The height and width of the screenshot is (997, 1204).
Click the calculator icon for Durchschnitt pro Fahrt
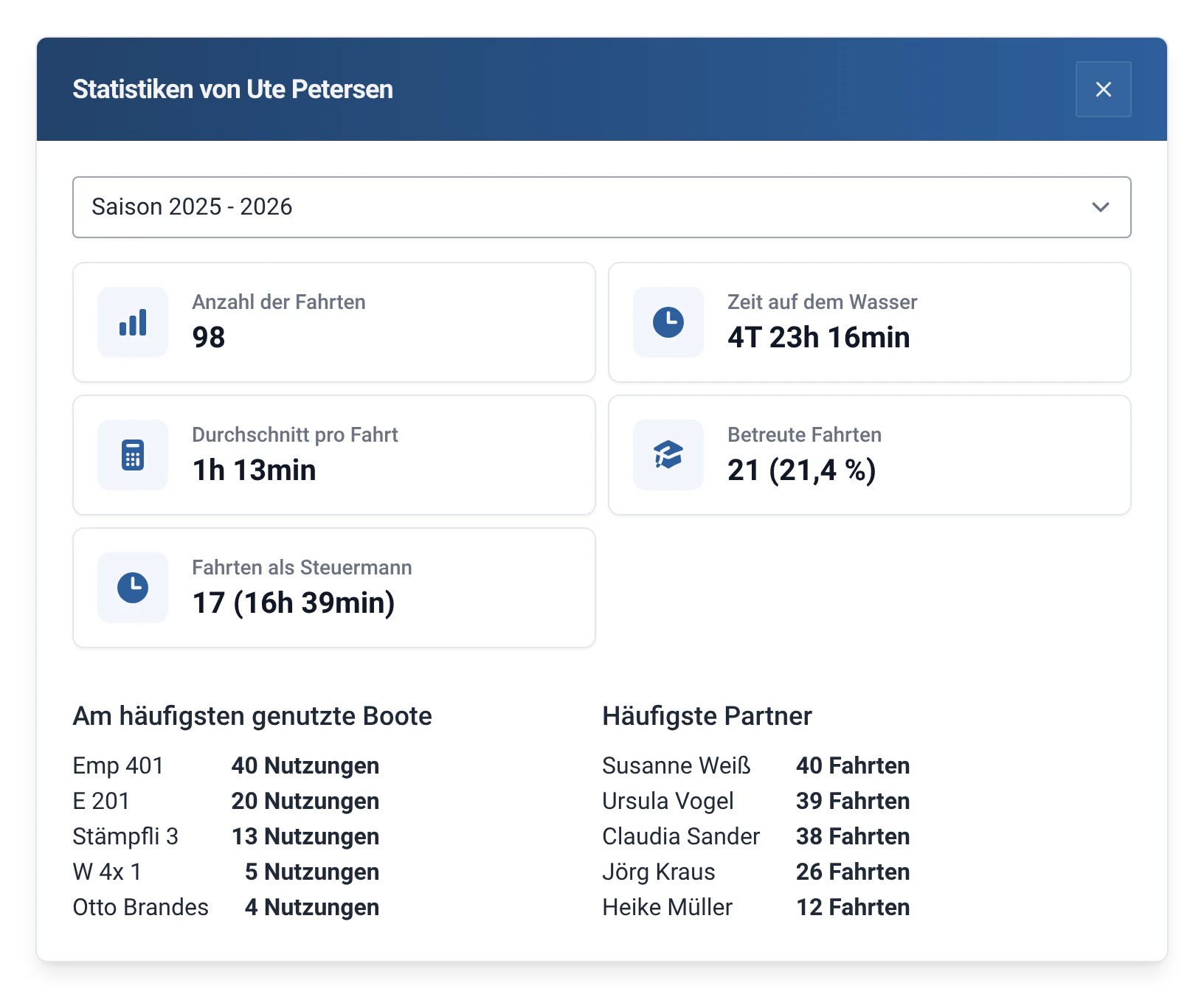(x=133, y=455)
